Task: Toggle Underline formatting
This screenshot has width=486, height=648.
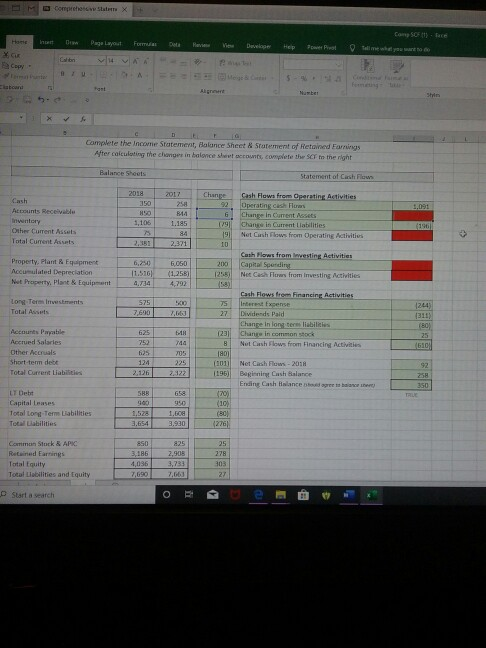Action: pos(81,75)
